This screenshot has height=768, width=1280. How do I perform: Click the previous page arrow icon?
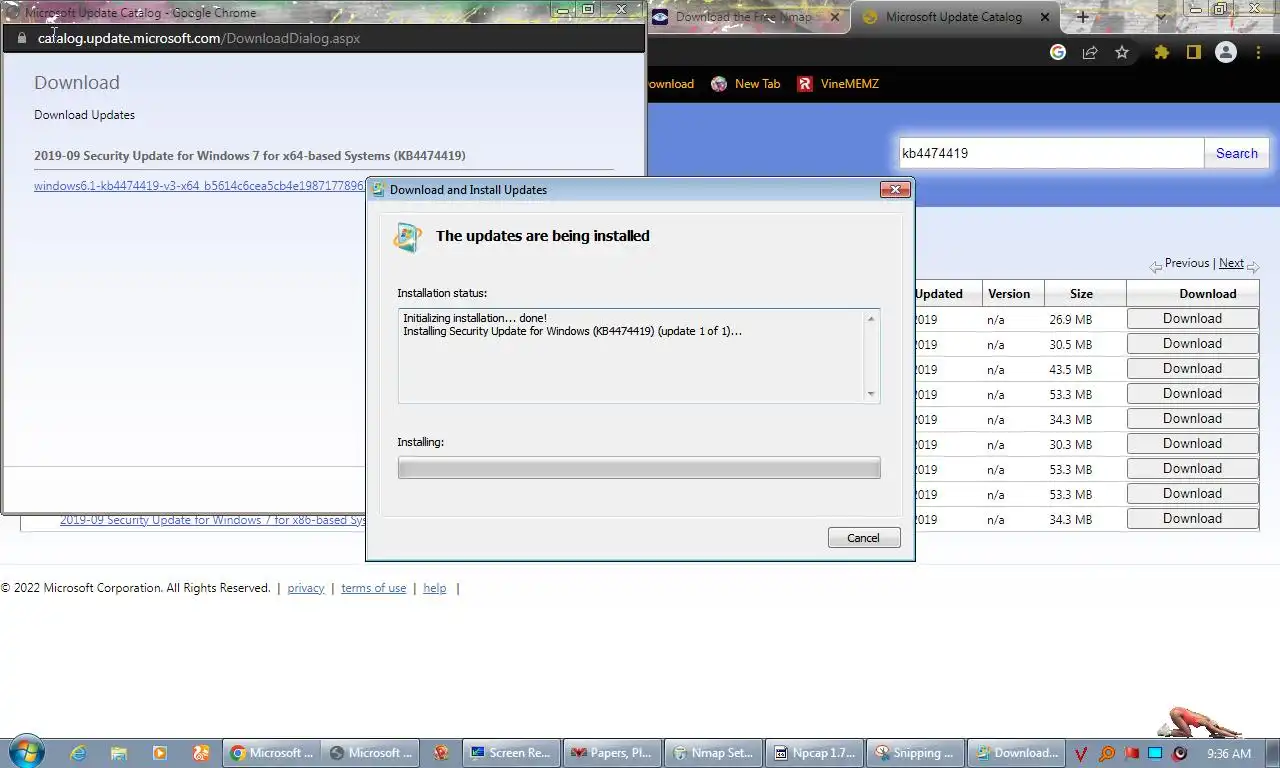[x=1155, y=266]
